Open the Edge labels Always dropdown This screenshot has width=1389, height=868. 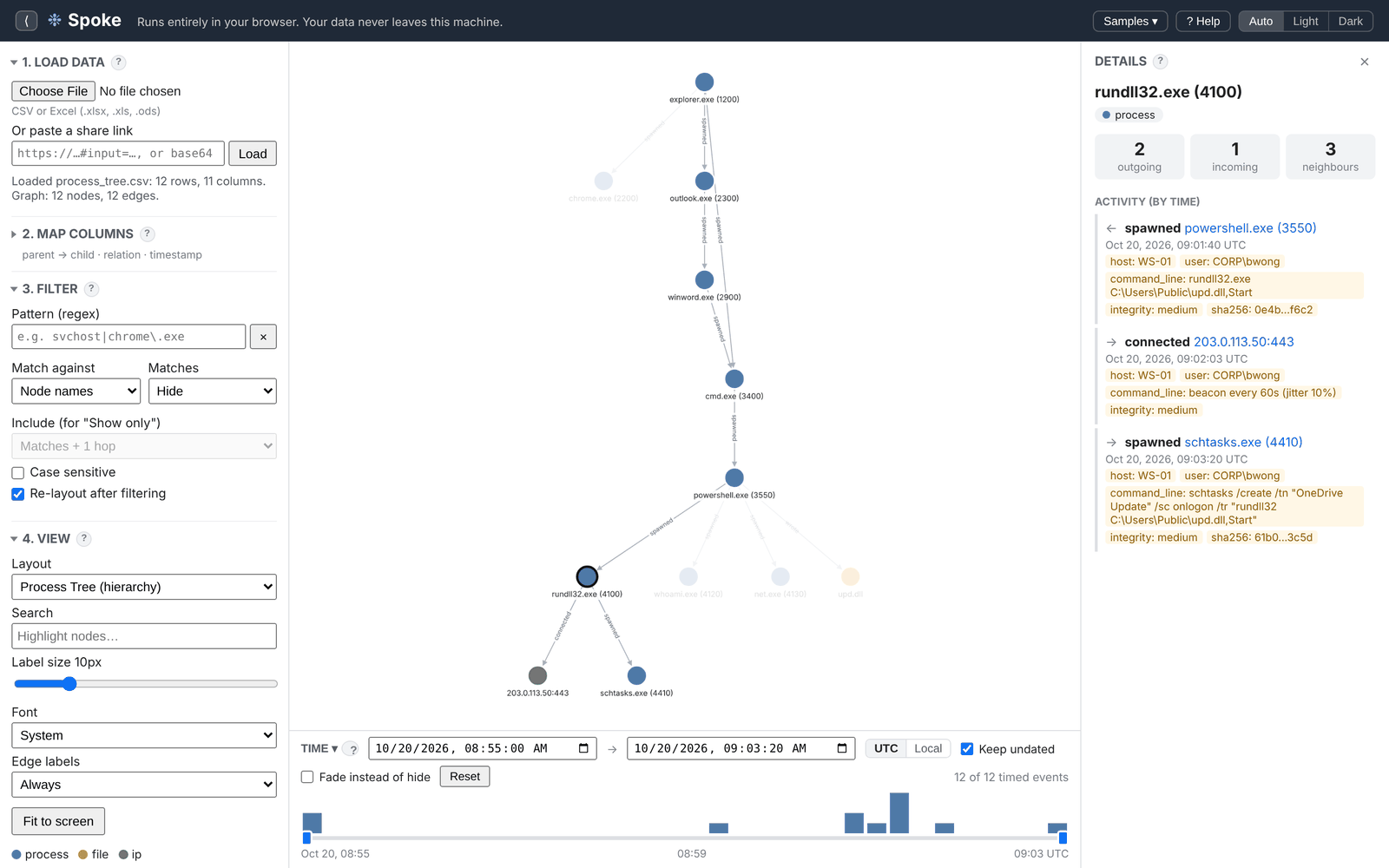click(144, 785)
